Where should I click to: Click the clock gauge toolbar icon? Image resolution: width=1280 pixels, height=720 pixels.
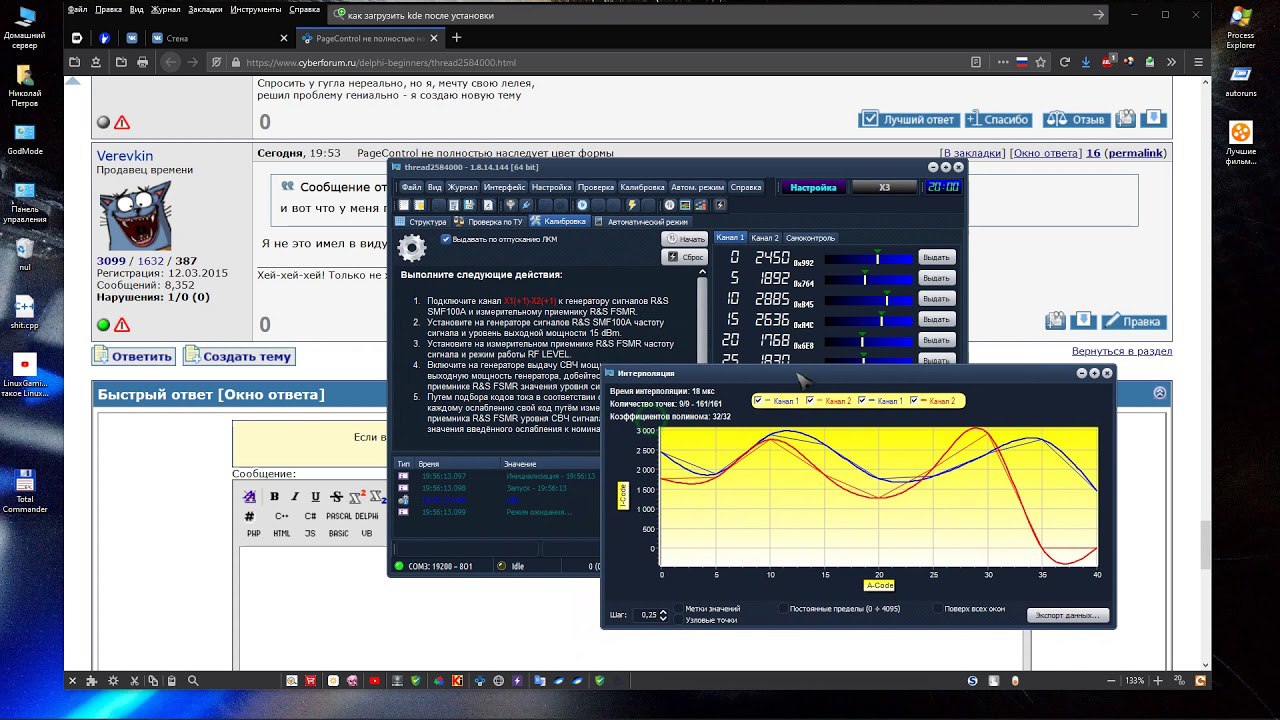(x=670, y=205)
